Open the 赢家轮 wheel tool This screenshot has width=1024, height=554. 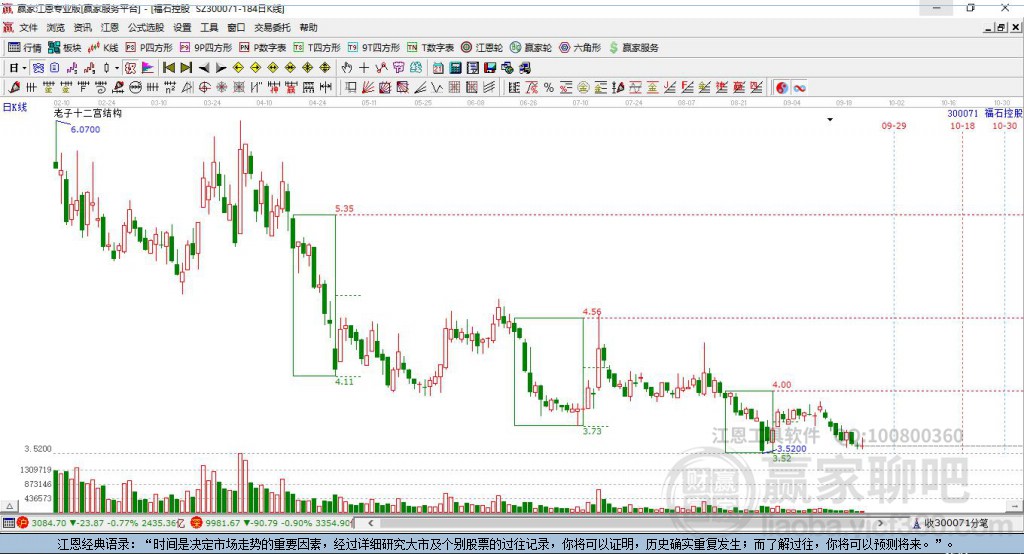pyautogui.click(x=531, y=48)
